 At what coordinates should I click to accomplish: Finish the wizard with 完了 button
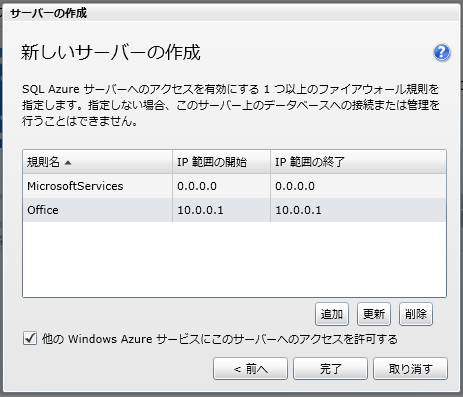pyautogui.click(x=330, y=369)
